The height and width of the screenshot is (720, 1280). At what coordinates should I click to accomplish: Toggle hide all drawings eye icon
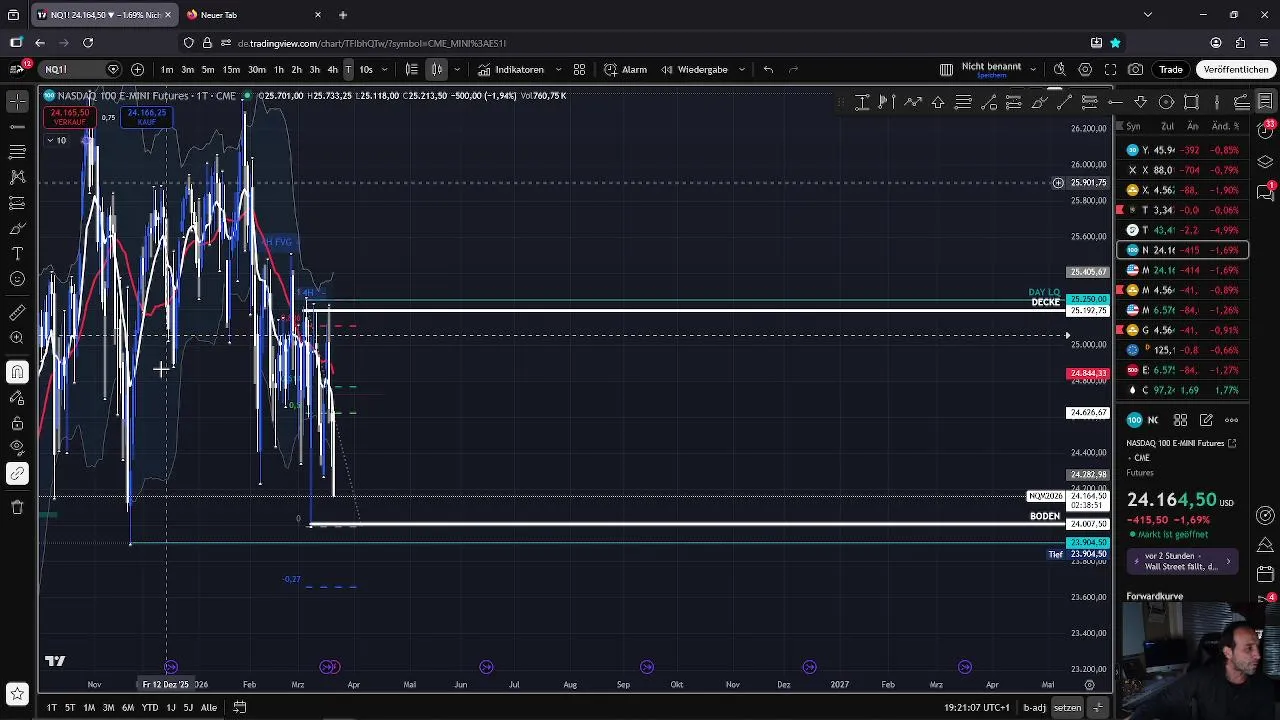[17, 447]
